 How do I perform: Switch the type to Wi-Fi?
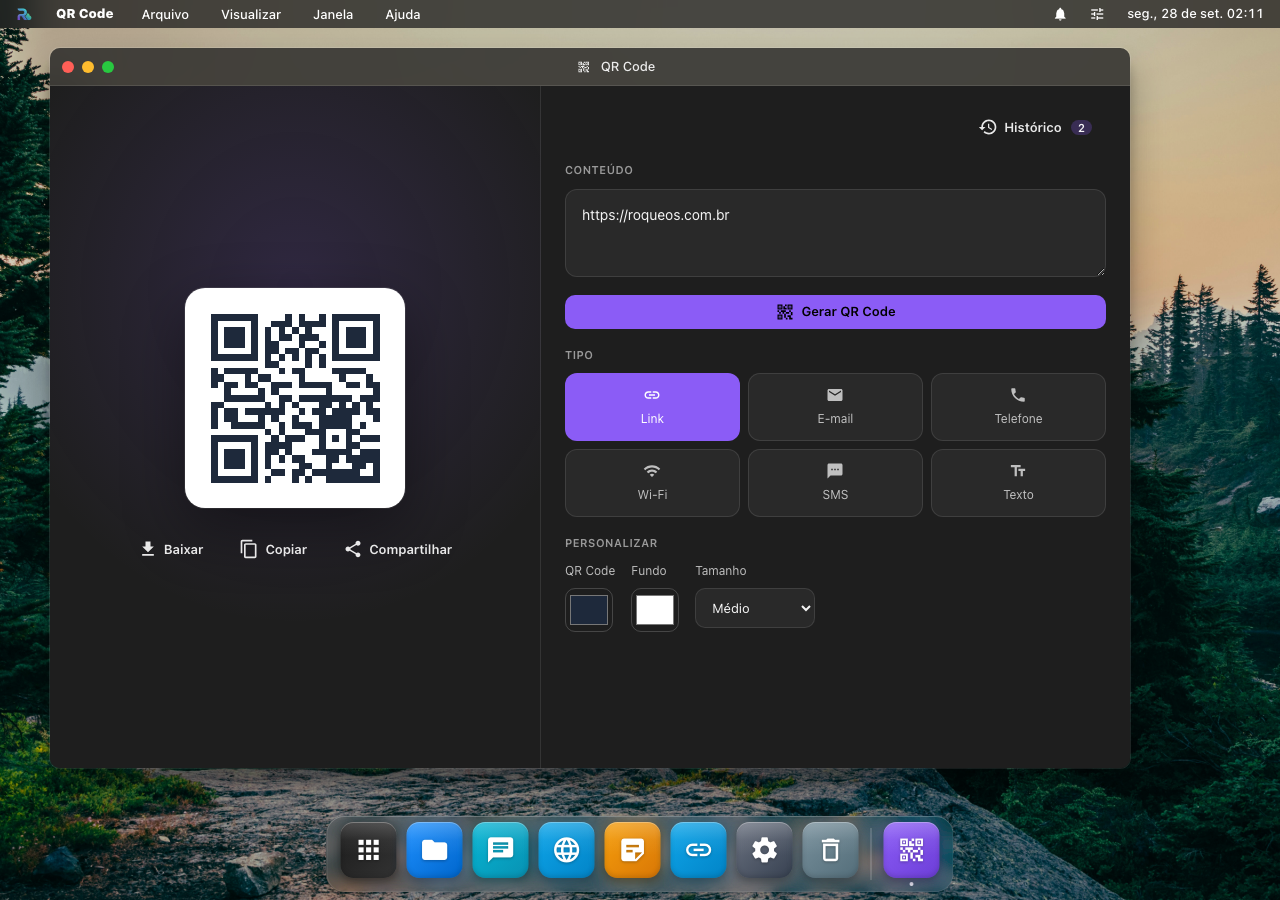point(652,483)
